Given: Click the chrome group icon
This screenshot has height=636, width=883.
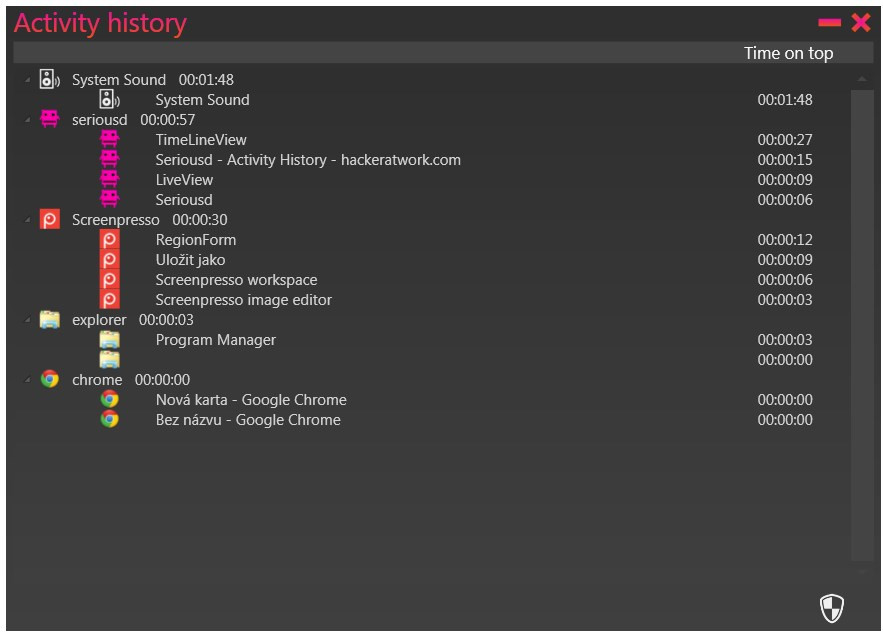Looking at the screenshot, I should click(x=50, y=379).
